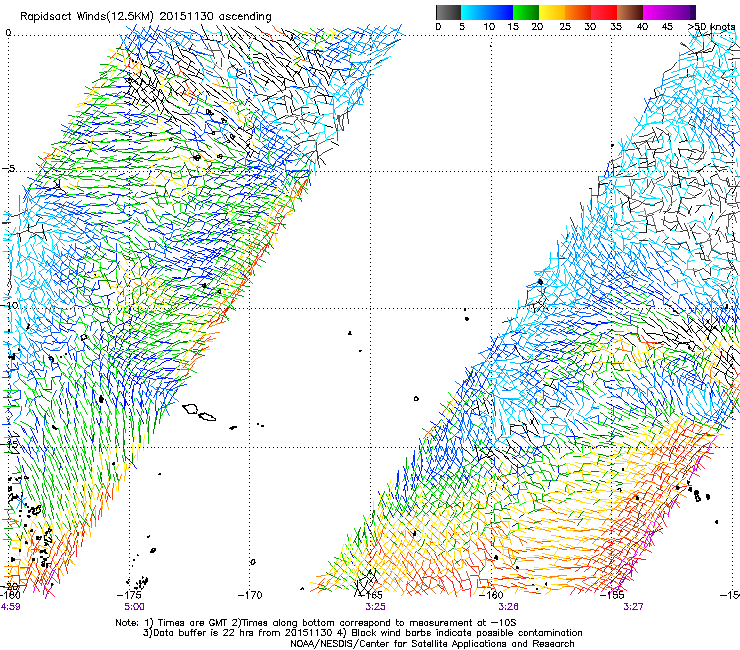The width and height of the screenshot is (740, 650).
Task: Click the larger Samoa island outline on map
Action: click(190, 409)
